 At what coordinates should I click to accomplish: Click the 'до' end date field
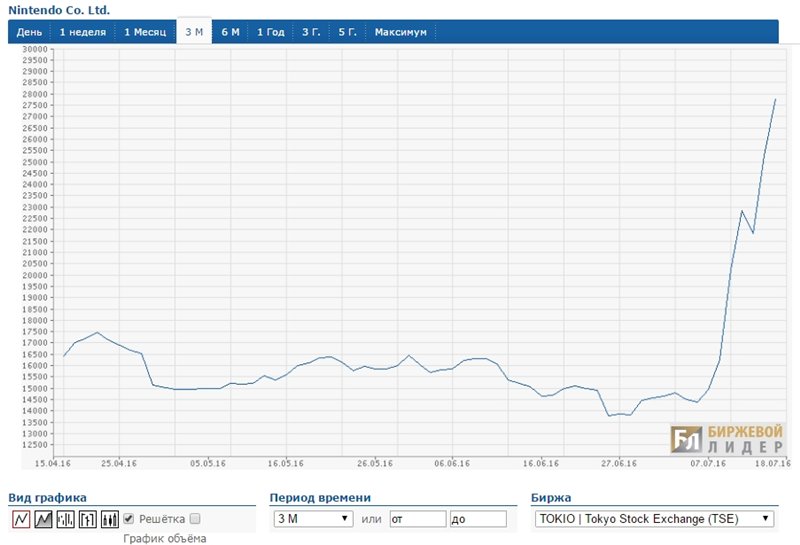point(478,519)
